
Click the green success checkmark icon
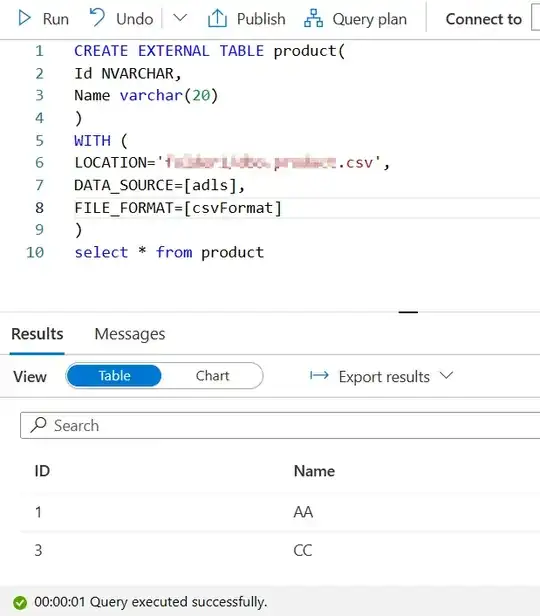[20, 602]
